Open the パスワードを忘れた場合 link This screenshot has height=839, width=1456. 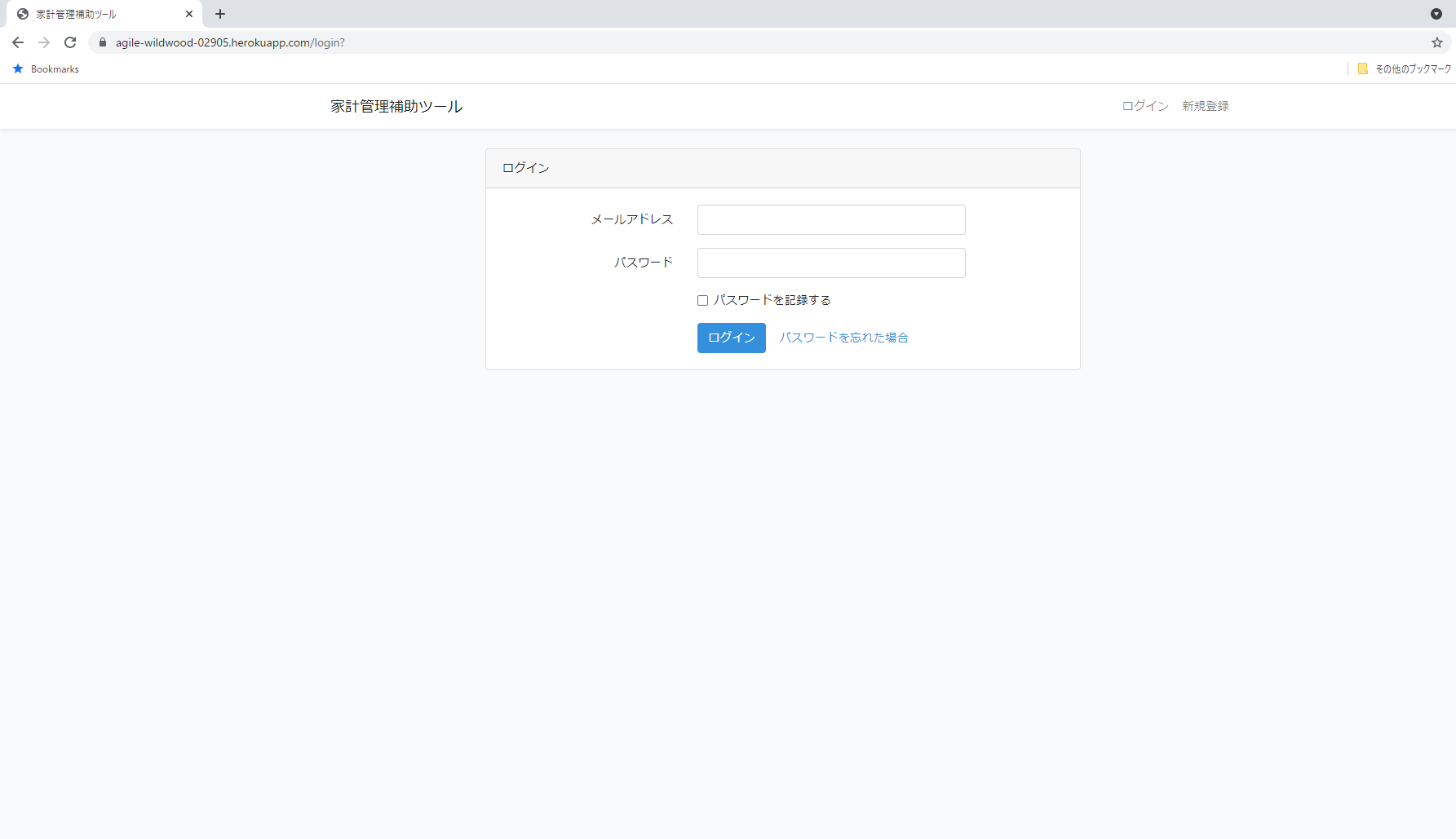(843, 338)
